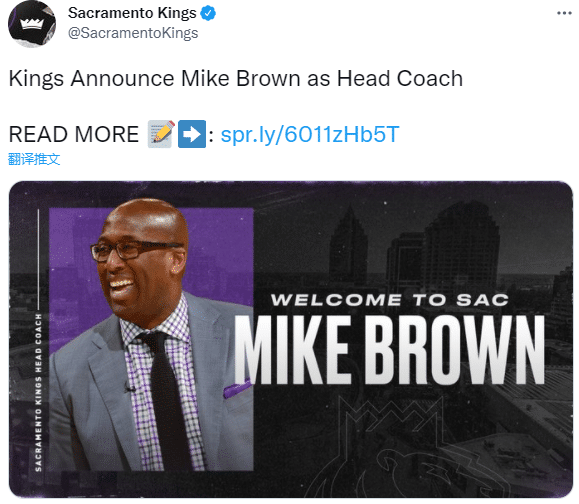
Task: Click the MIKE BROWN headline in image
Action: point(390,350)
